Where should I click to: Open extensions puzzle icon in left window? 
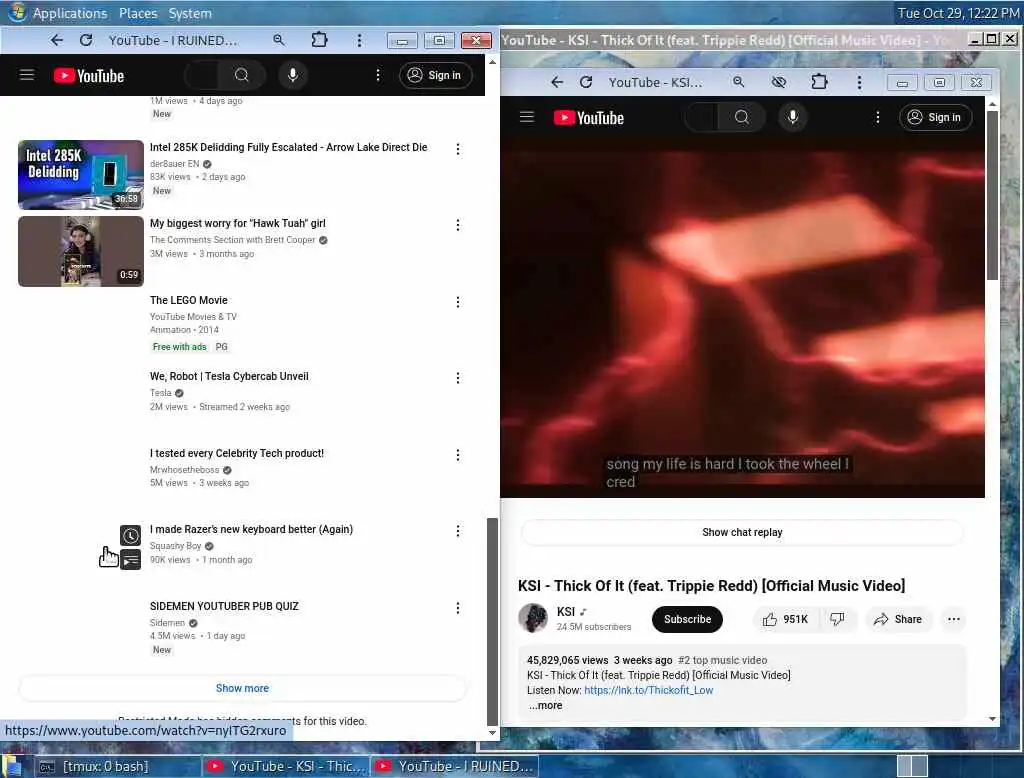tap(319, 40)
